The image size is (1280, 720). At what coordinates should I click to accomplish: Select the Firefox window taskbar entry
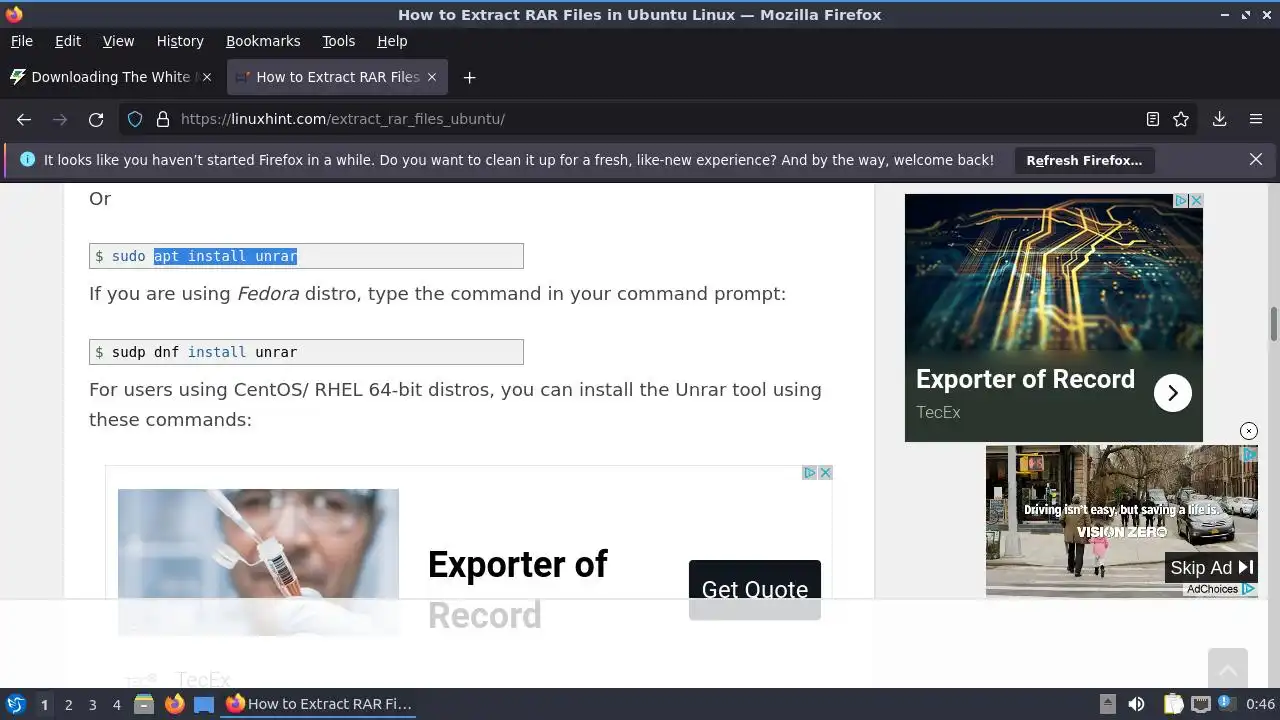click(x=320, y=704)
